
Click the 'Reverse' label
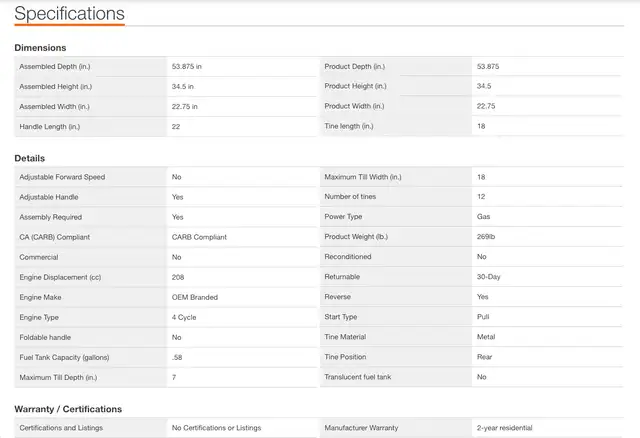338,296
